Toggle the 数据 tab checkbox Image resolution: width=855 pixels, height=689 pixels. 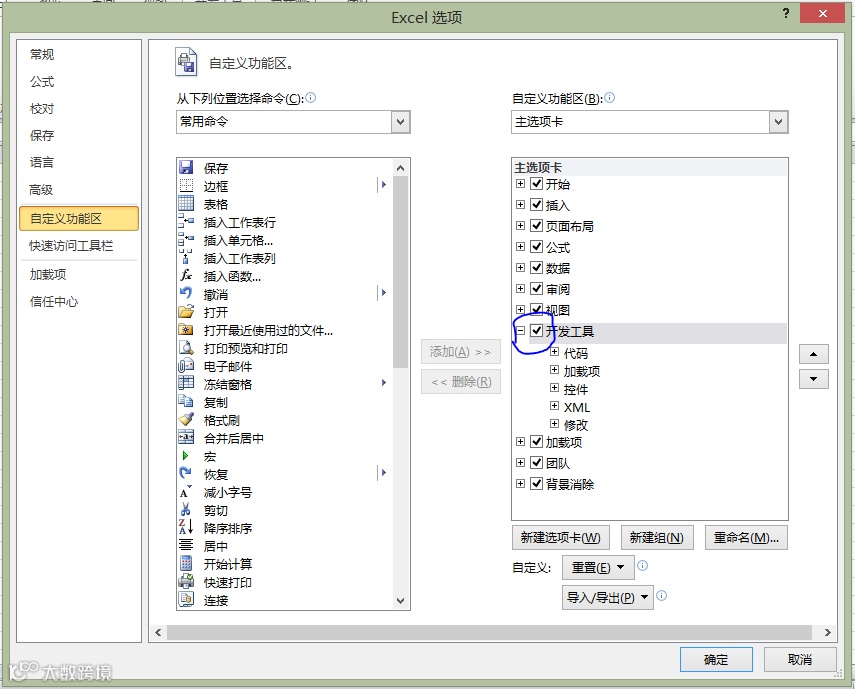tap(537, 267)
